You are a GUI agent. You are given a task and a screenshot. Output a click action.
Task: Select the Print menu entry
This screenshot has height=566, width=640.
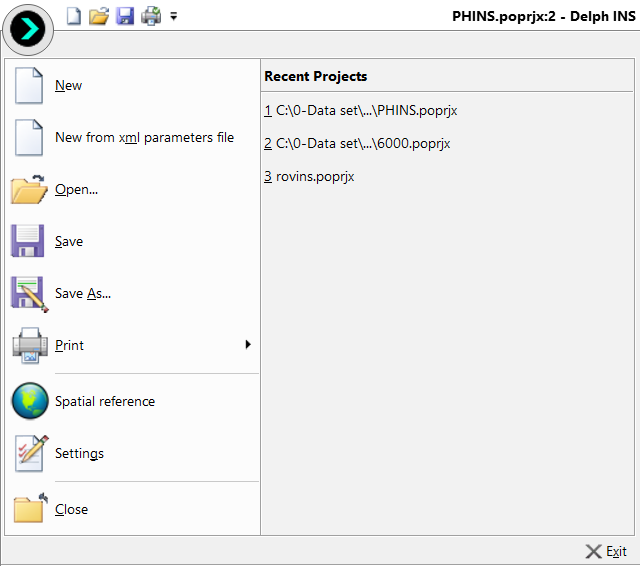tap(70, 346)
